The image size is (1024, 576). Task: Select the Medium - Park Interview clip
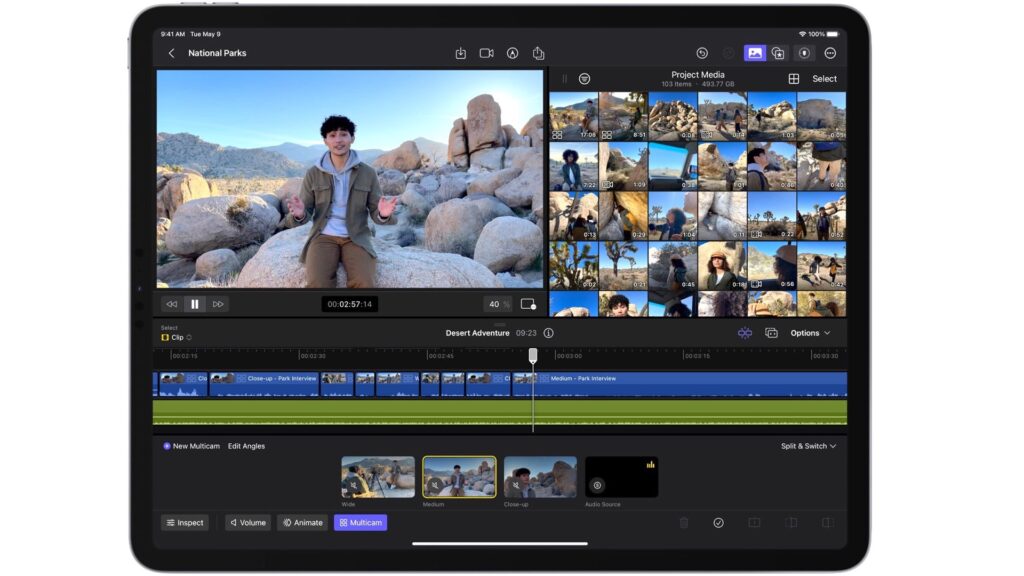tap(679, 384)
